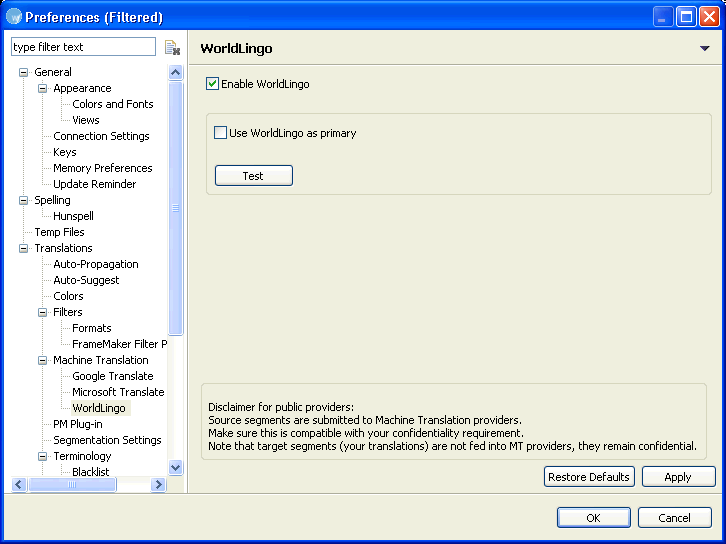726x544 pixels.
Task: Select the General tree item label
Action: coord(53,72)
